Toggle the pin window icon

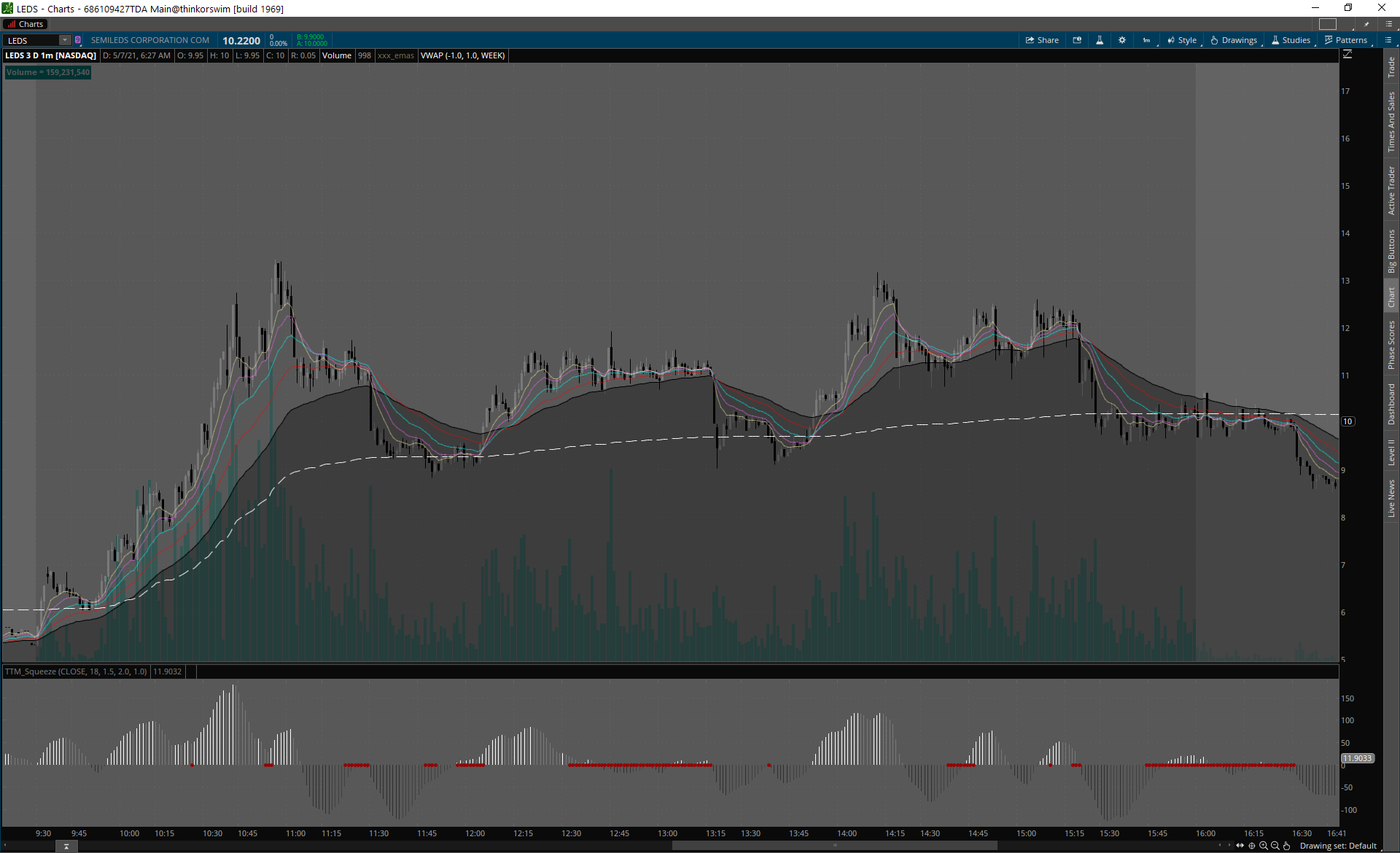(x=1366, y=24)
